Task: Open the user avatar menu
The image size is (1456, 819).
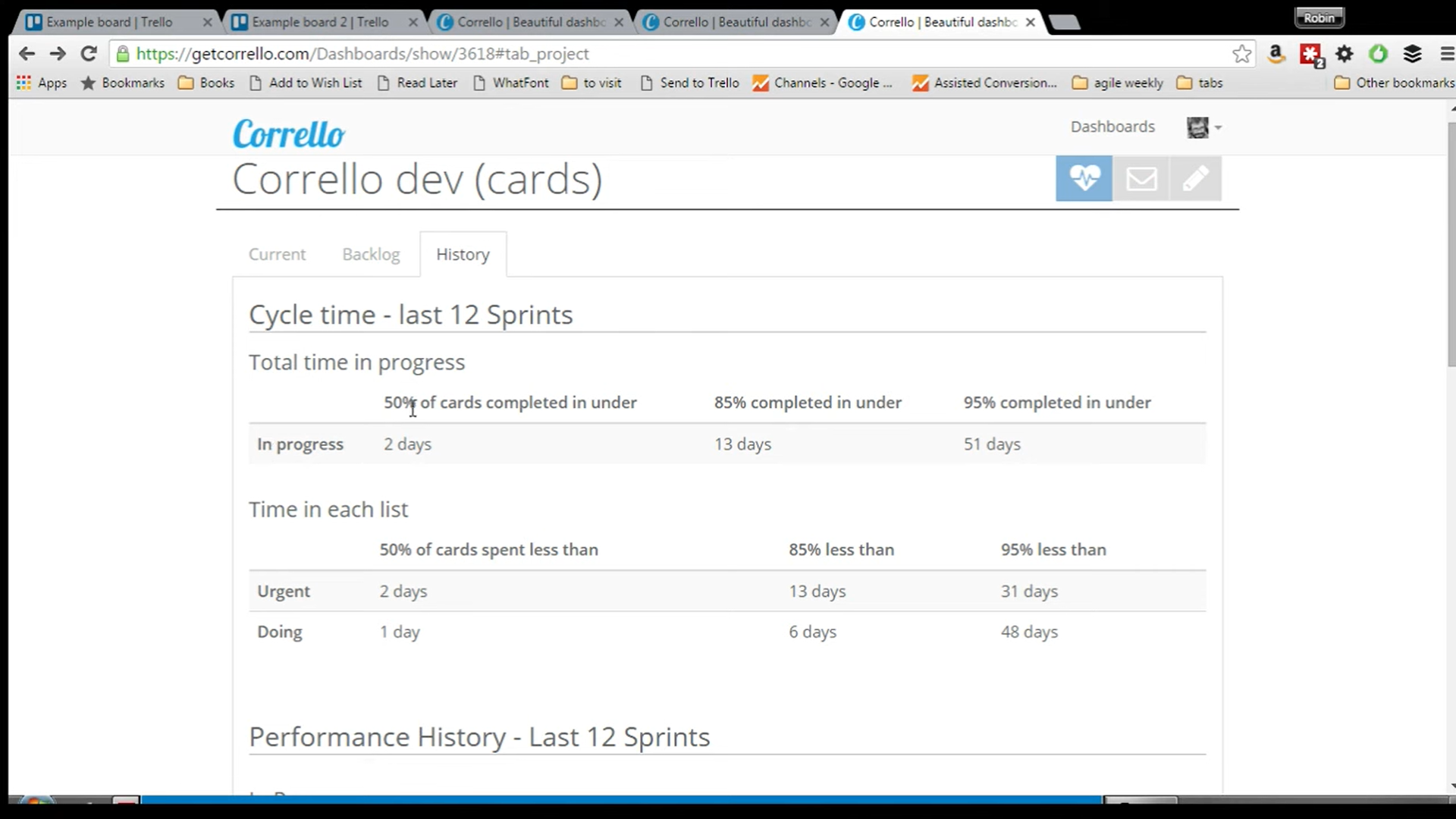Action: point(1203,127)
